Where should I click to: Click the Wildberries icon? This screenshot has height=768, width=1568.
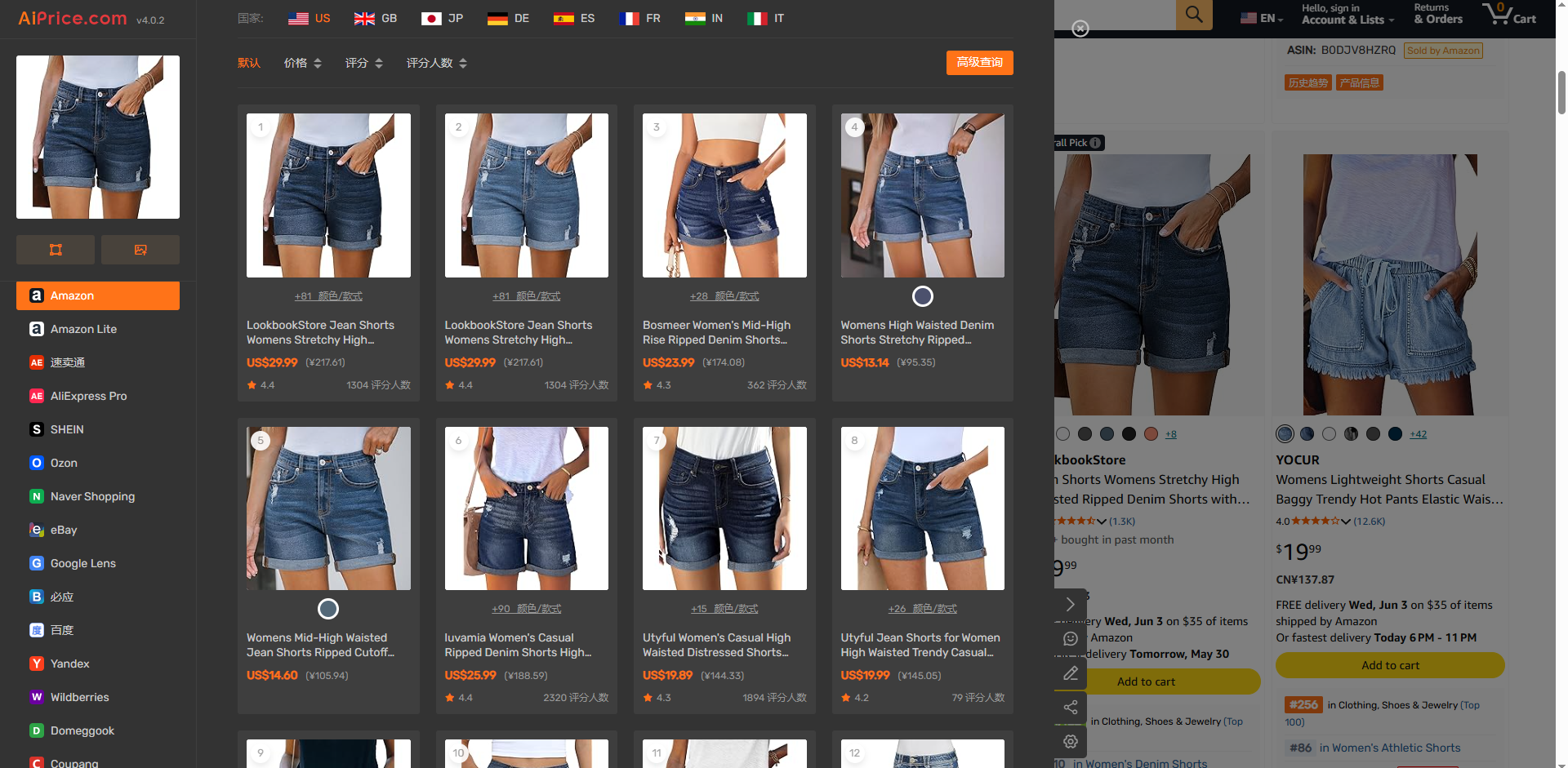(37, 697)
